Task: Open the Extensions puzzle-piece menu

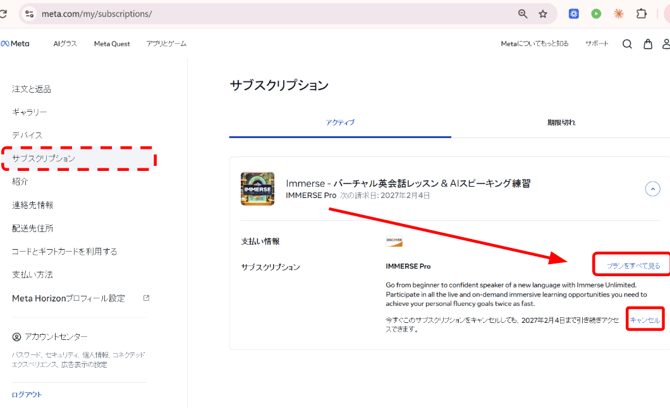Action: coord(641,14)
